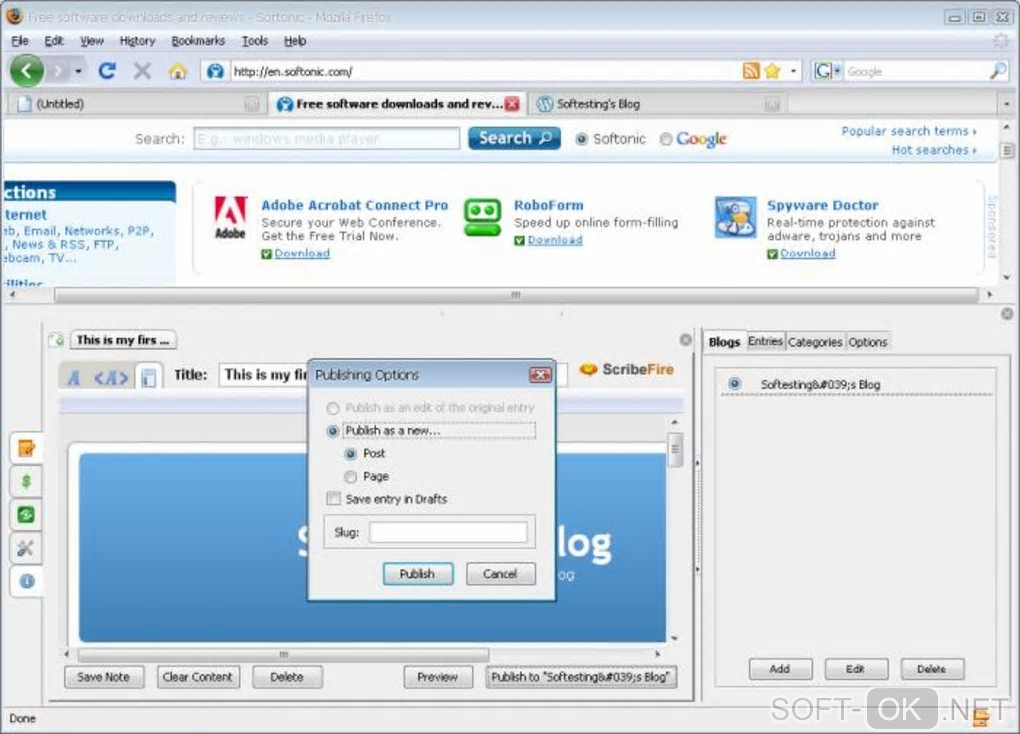Switch to the Options tab
Screen dimensions: 1020x734
pos(867,342)
